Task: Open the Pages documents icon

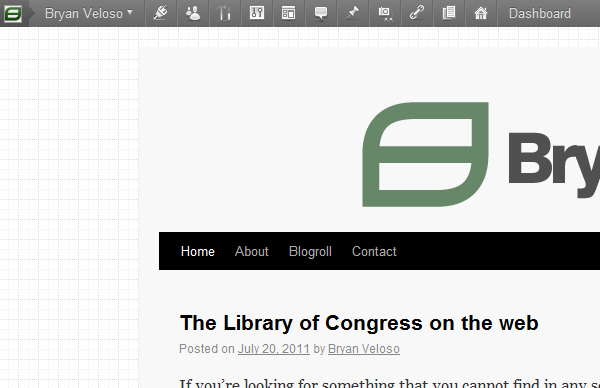Action: 449,13
